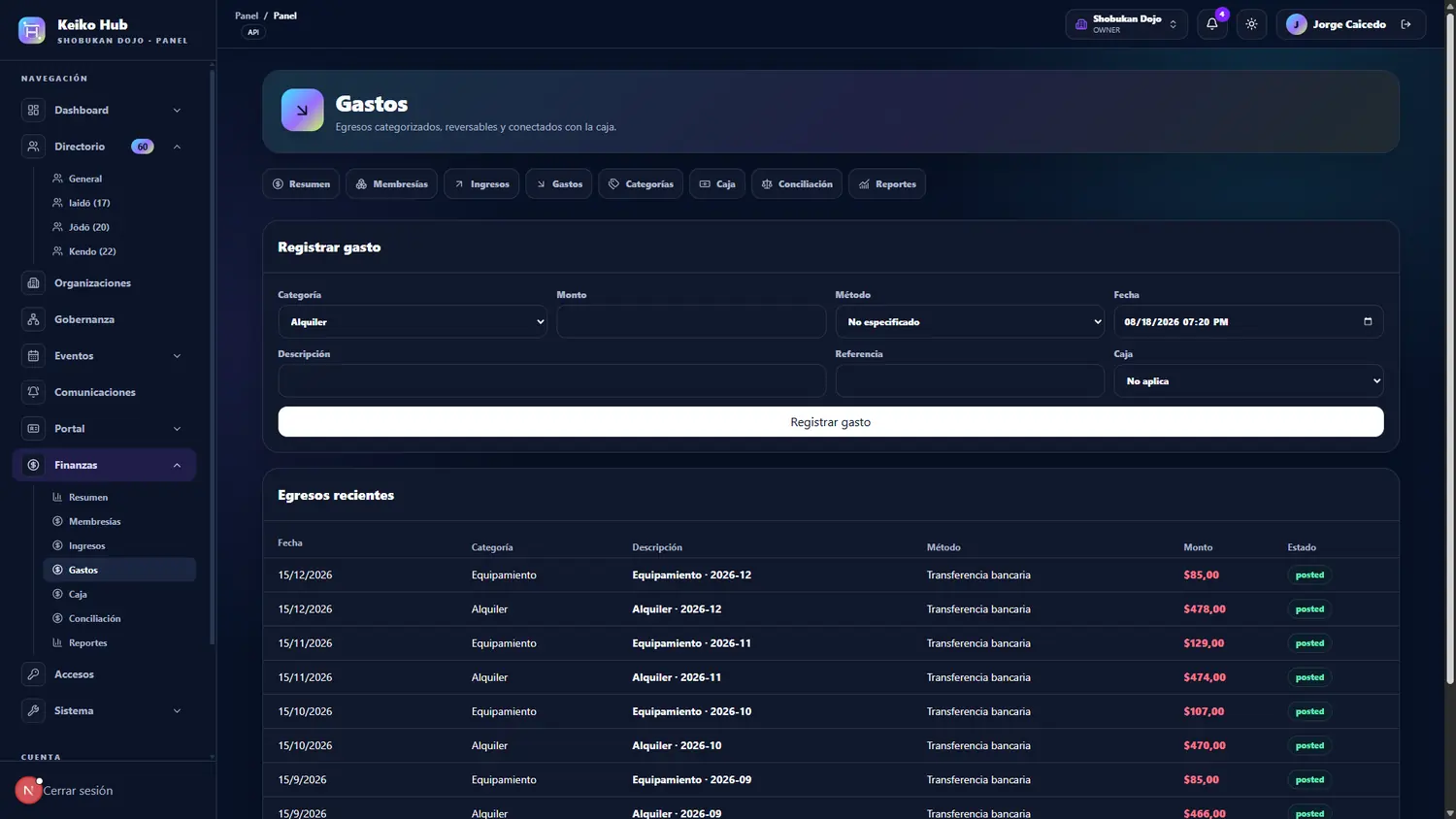Viewport: 1456px width, 819px height.
Task: Open the Caja dropdown showing No aplica
Action: pyautogui.click(x=1248, y=381)
